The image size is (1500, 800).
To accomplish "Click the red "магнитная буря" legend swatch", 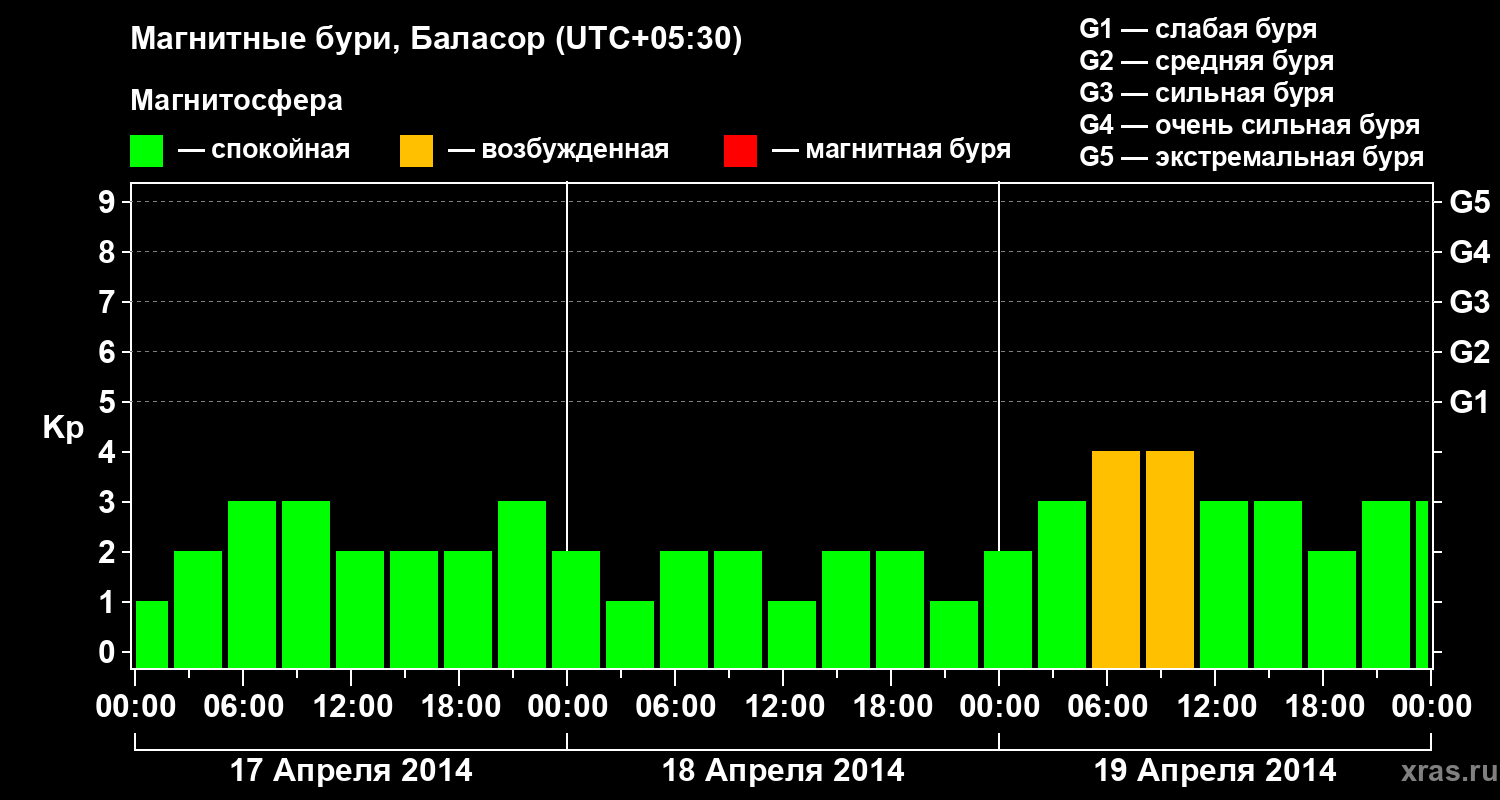I will click(x=740, y=151).
